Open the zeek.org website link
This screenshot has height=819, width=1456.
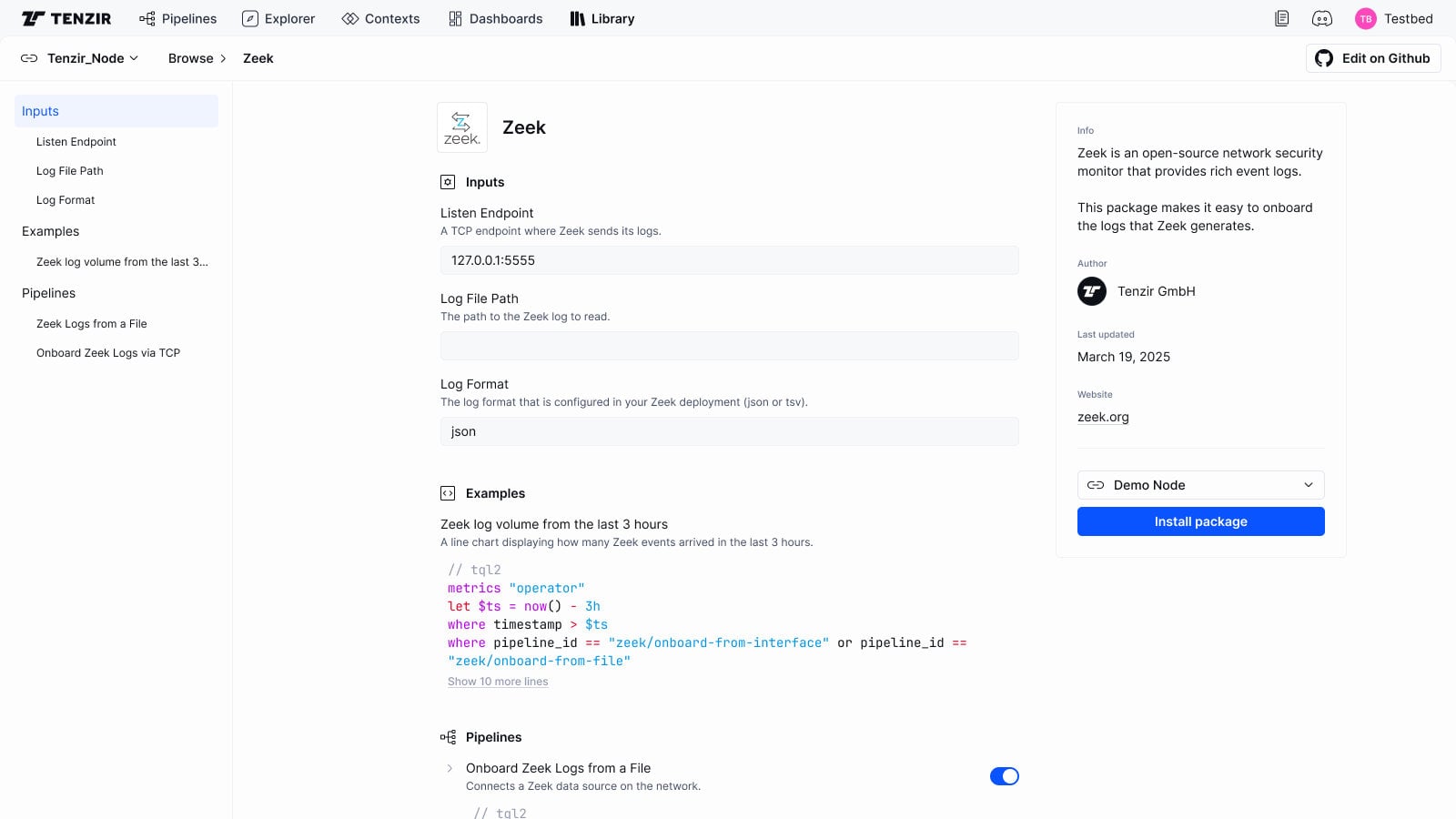tap(1103, 417)
